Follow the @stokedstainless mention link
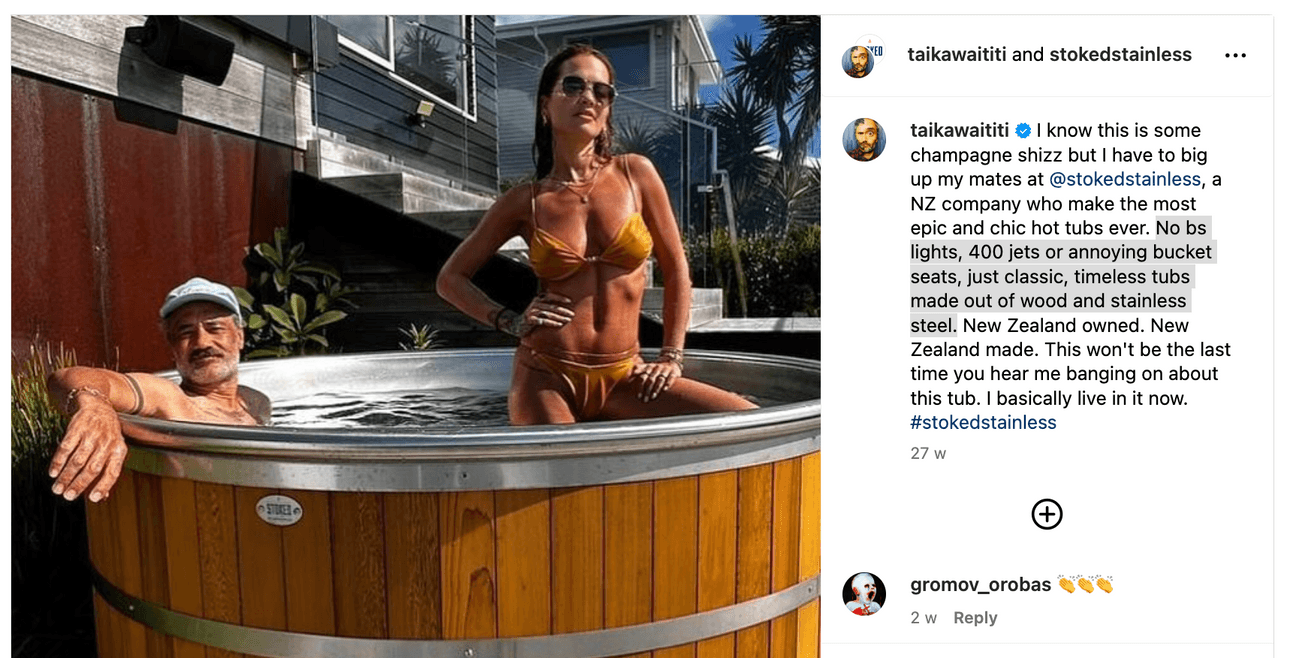This screenshot has width=1290, height=658. click(x=1125, y=180)
